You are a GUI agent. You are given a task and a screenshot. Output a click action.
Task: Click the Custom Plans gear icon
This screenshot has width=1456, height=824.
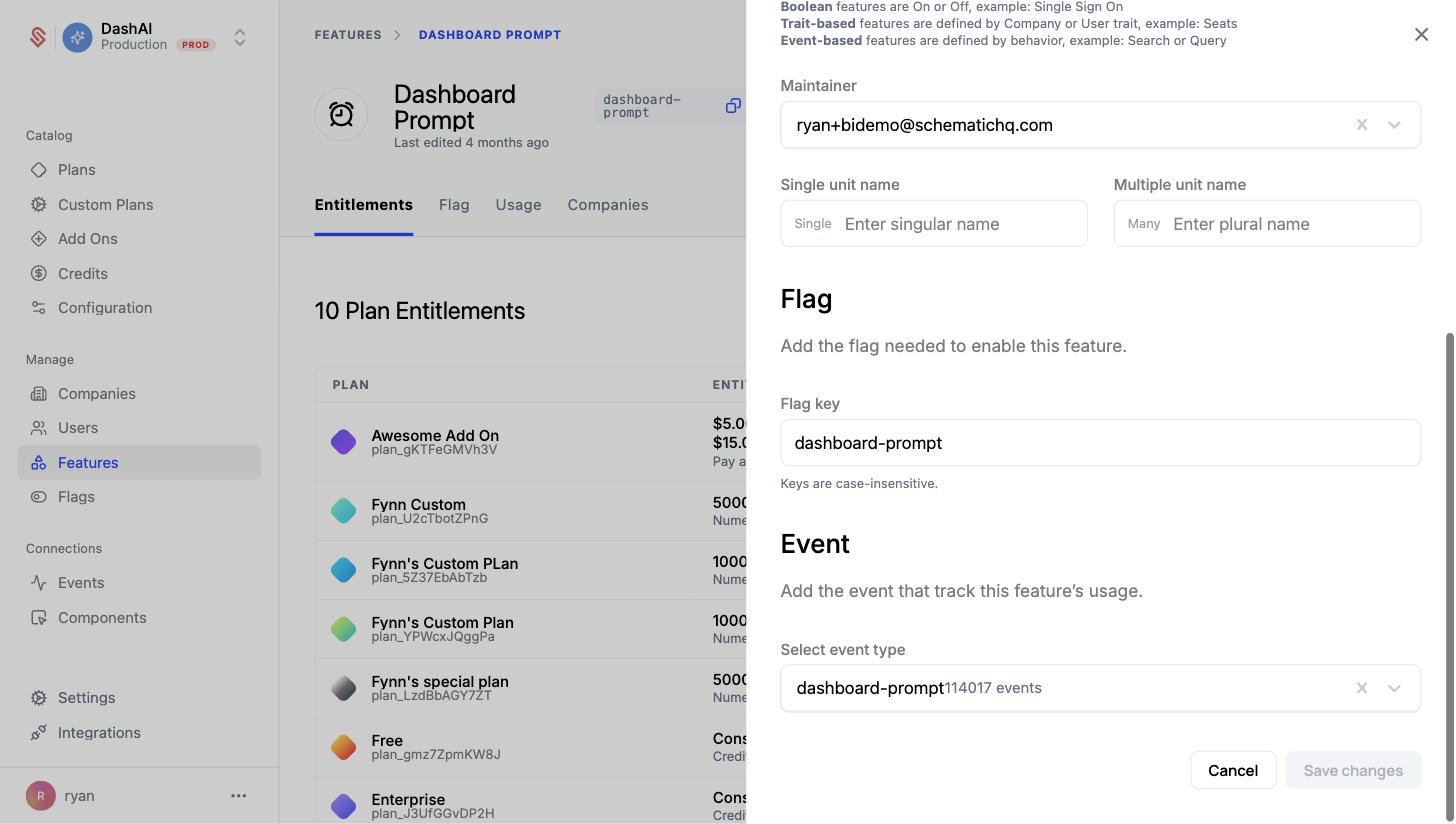pos(38,204)
